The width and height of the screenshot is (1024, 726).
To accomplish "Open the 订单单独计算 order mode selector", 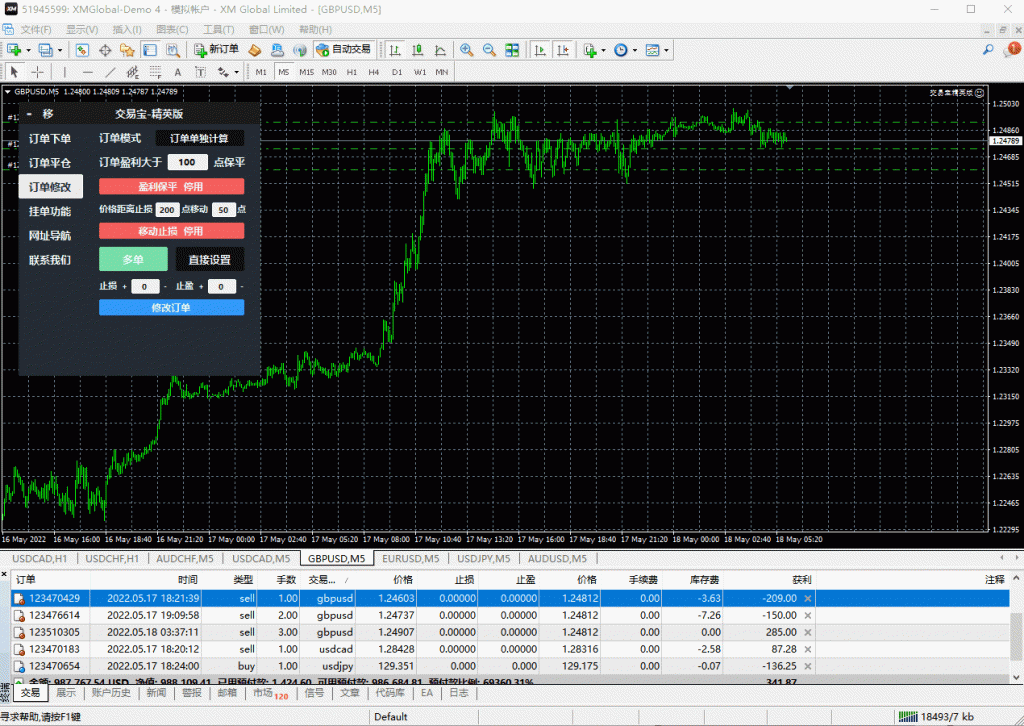I will click(199, 138).
